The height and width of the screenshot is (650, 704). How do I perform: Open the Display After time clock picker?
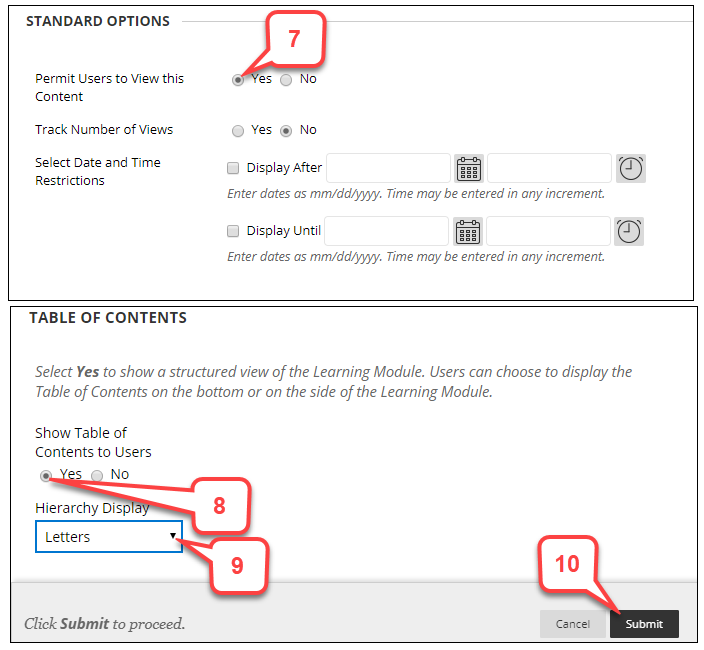point(630,168)
